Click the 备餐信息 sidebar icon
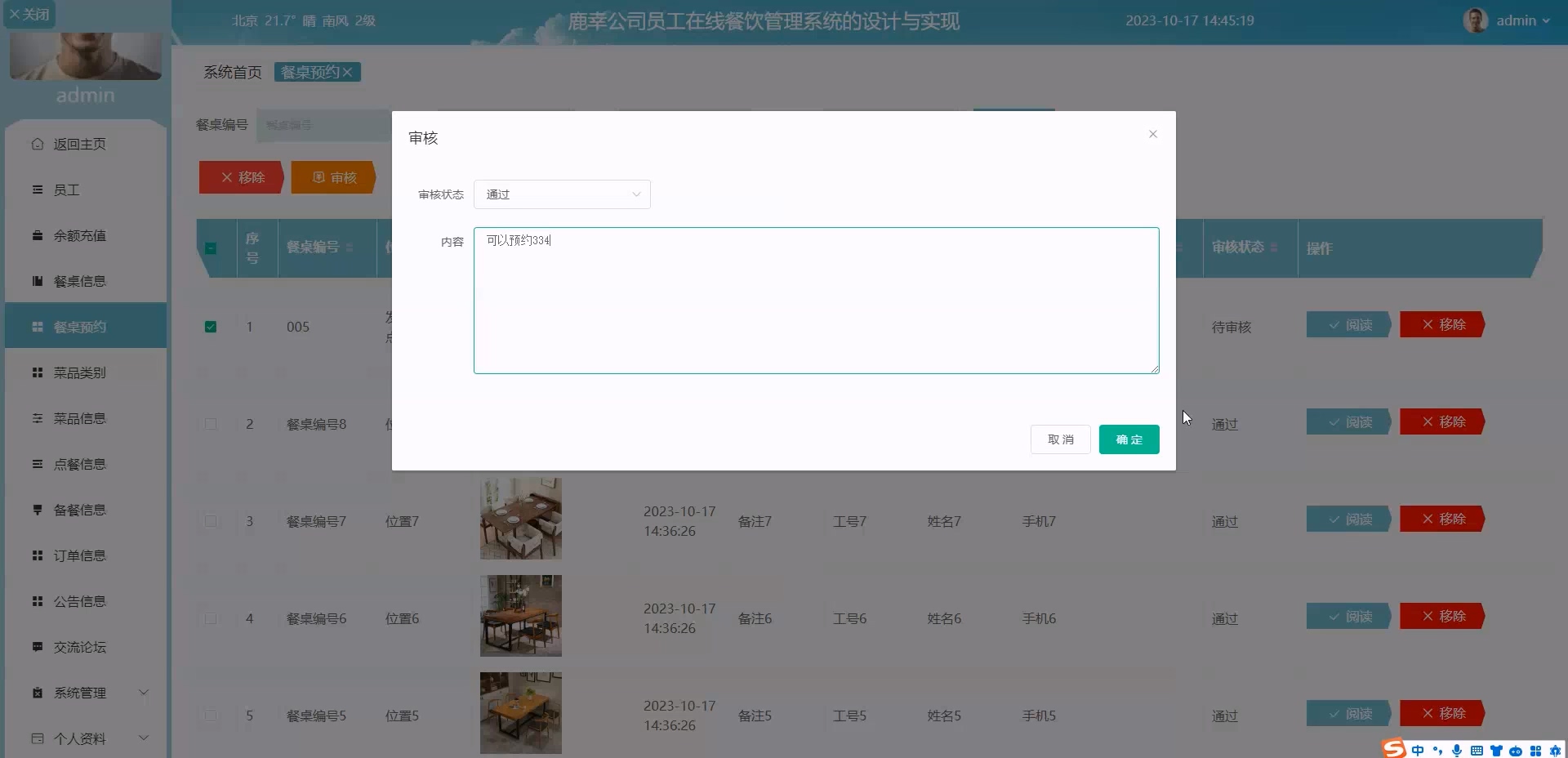 38,510
